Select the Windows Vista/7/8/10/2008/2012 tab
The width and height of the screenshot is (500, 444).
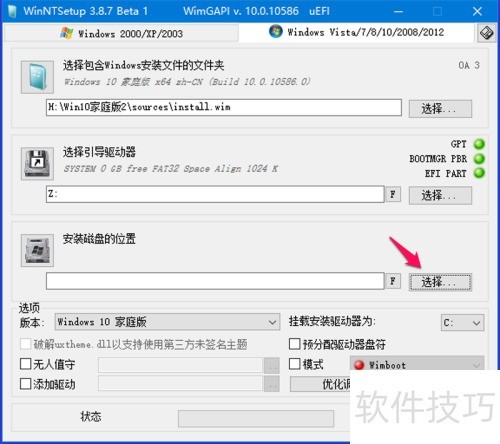pos(356,32)
